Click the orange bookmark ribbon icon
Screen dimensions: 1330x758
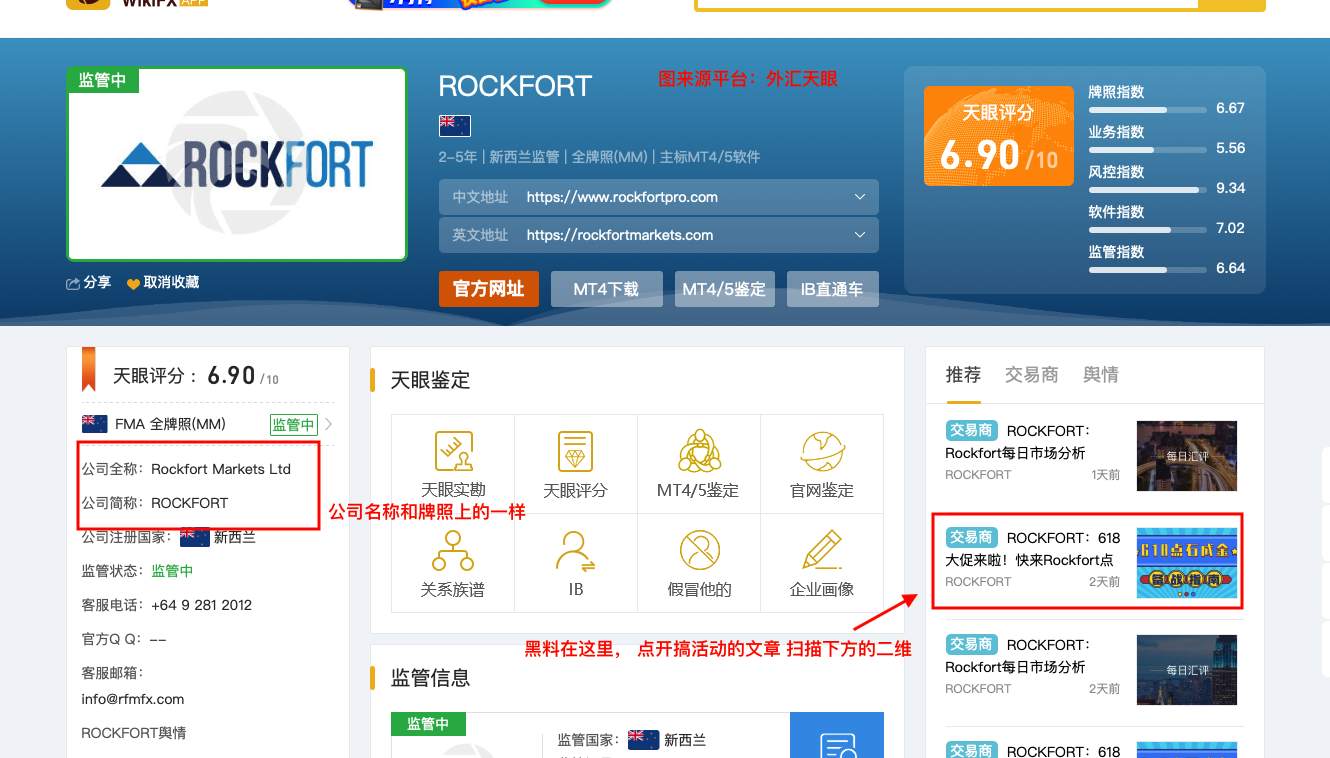(89, 369)
